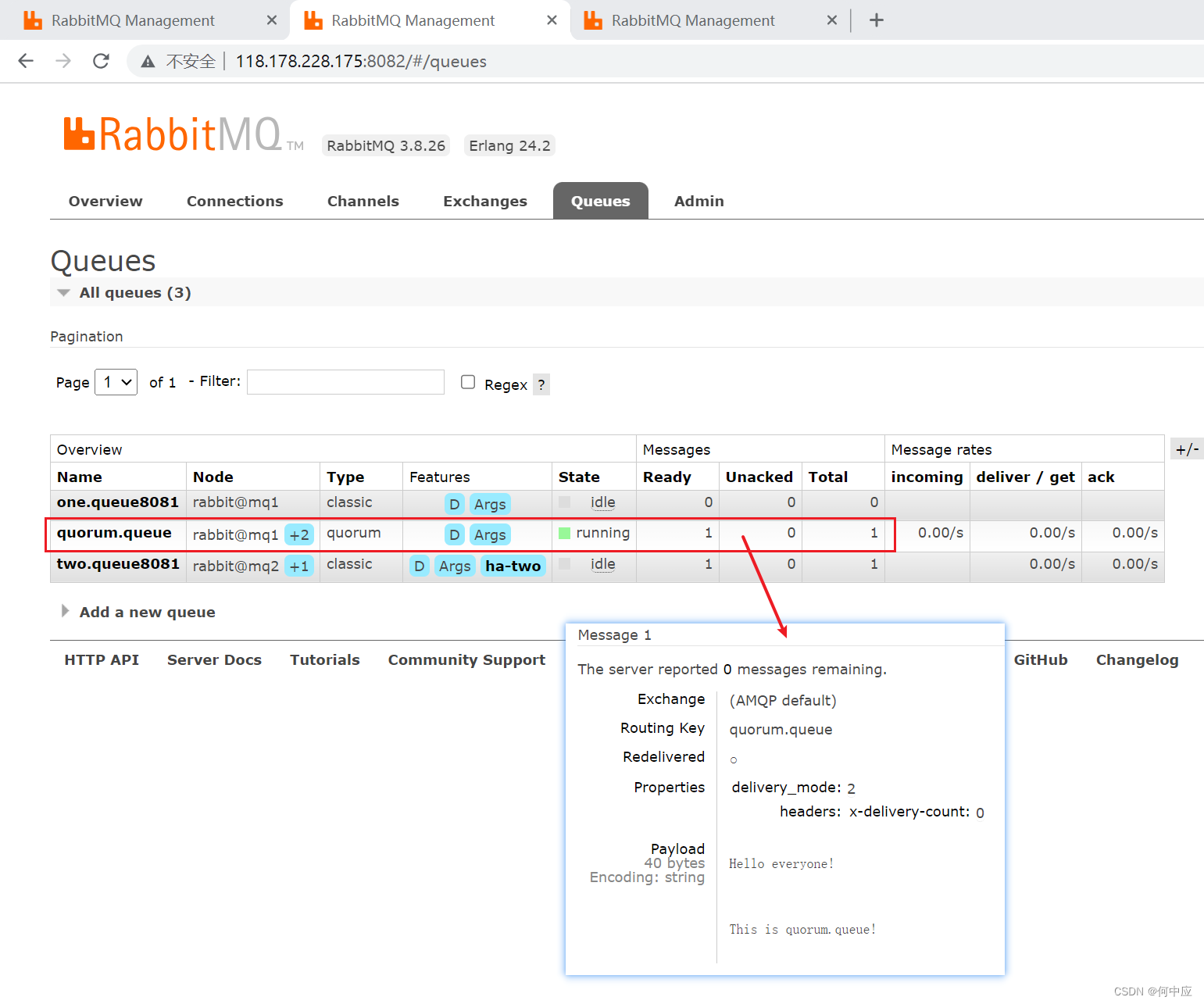Open the Exchanges tab
The image size is (1204, 1004).
coord(485,201)
